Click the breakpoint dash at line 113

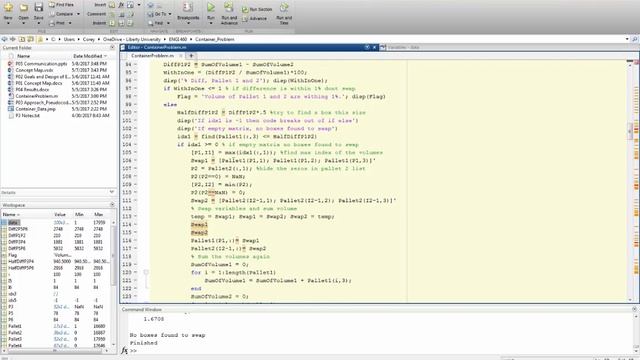click(x=136, y=216)
